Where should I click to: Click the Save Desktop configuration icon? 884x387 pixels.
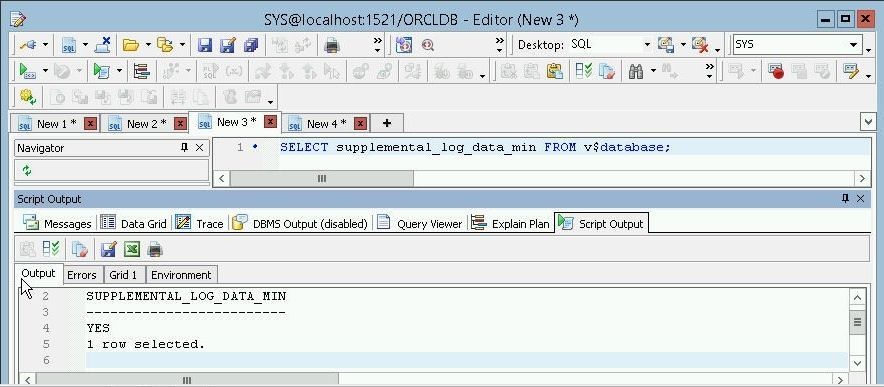coord(666,45)
